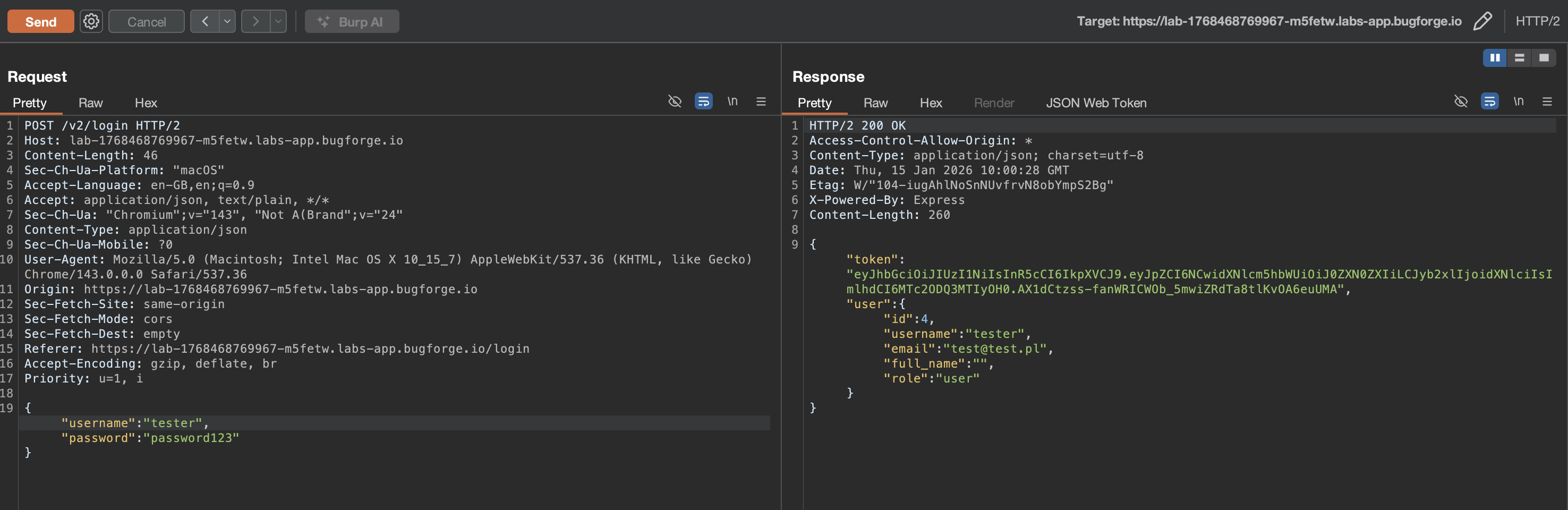Open Repeater settings gear icon
This screenshot has width=1568, height=510.
[x=91, y=21]
